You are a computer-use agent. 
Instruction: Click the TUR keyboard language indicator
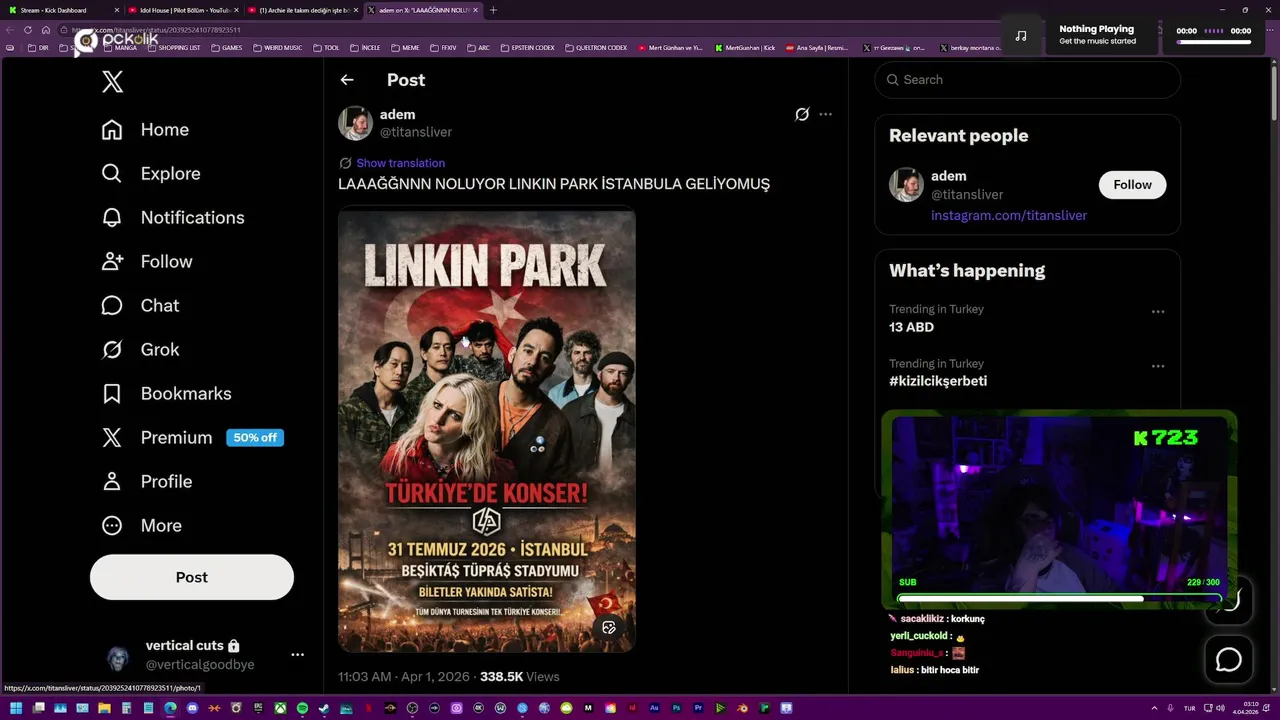(1190, 708)
